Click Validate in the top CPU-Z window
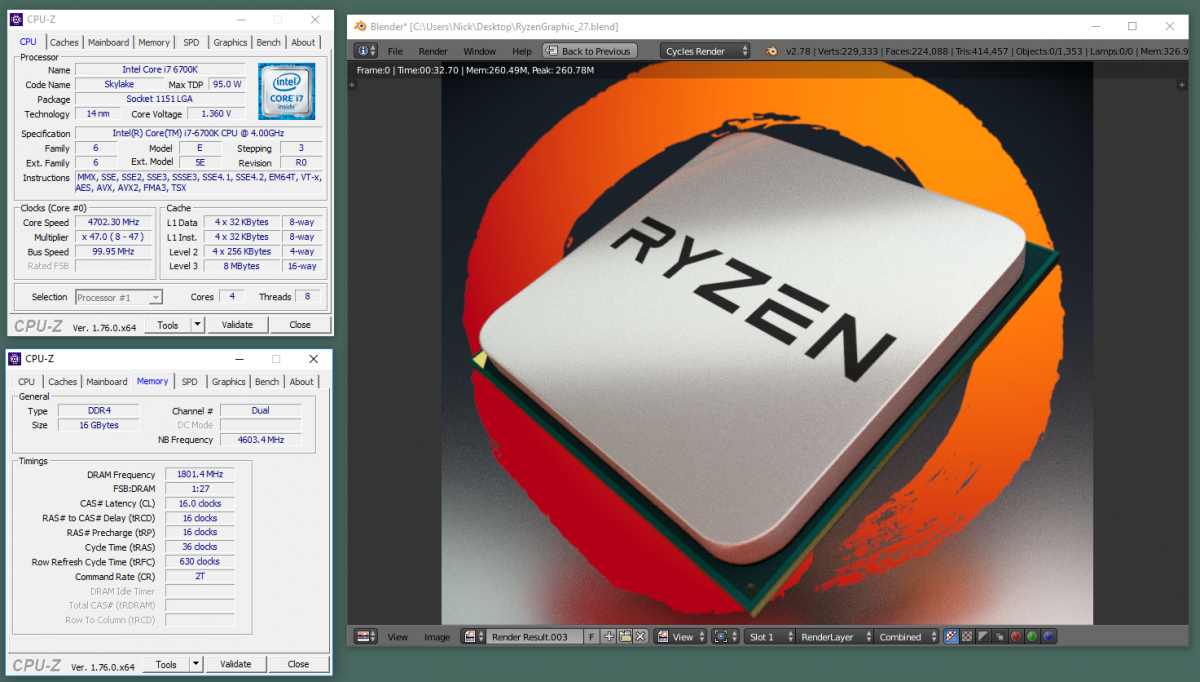 pyautogui.click(x=237, y=325)
